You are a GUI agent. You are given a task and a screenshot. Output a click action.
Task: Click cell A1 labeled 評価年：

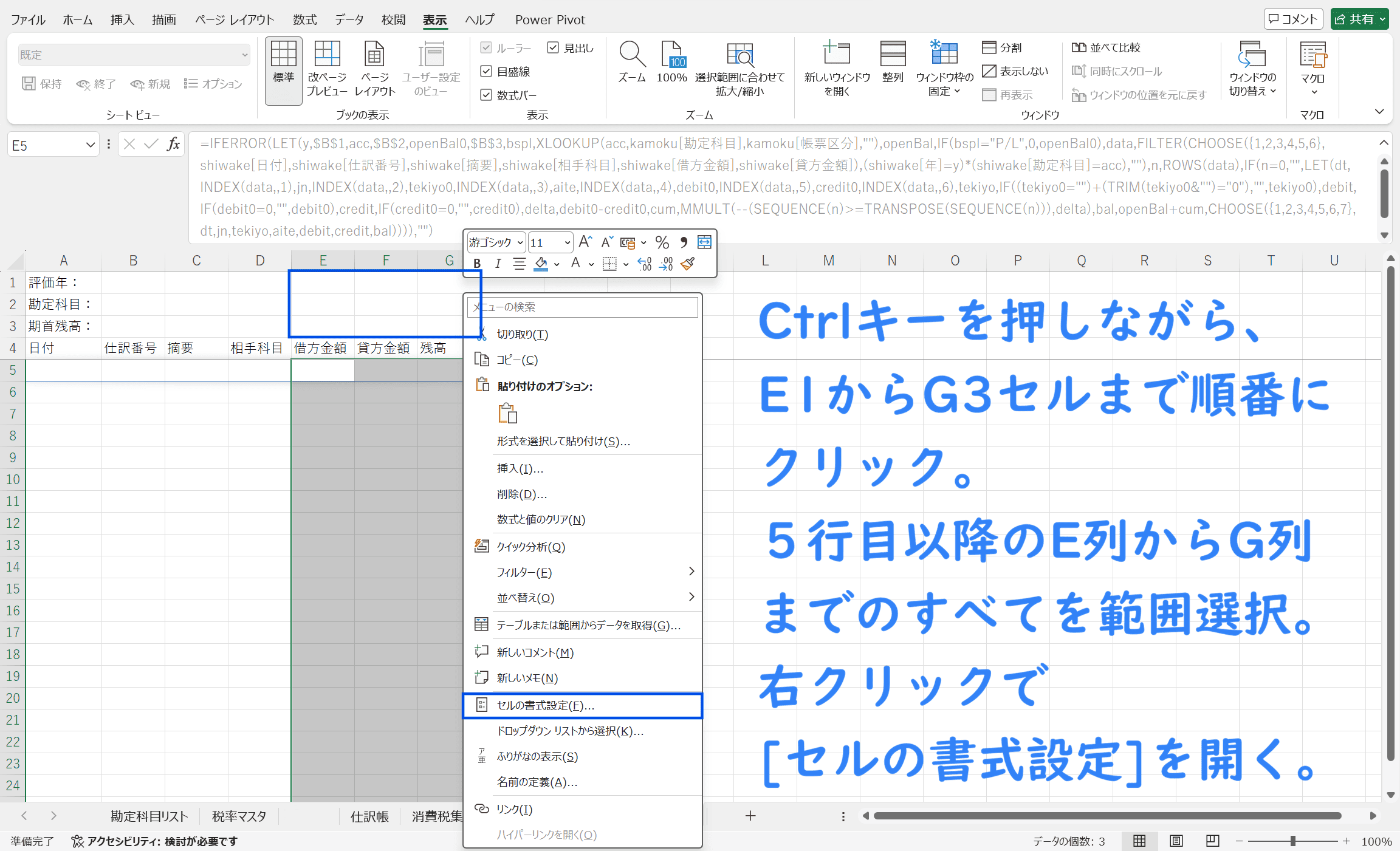pos(63,282)
